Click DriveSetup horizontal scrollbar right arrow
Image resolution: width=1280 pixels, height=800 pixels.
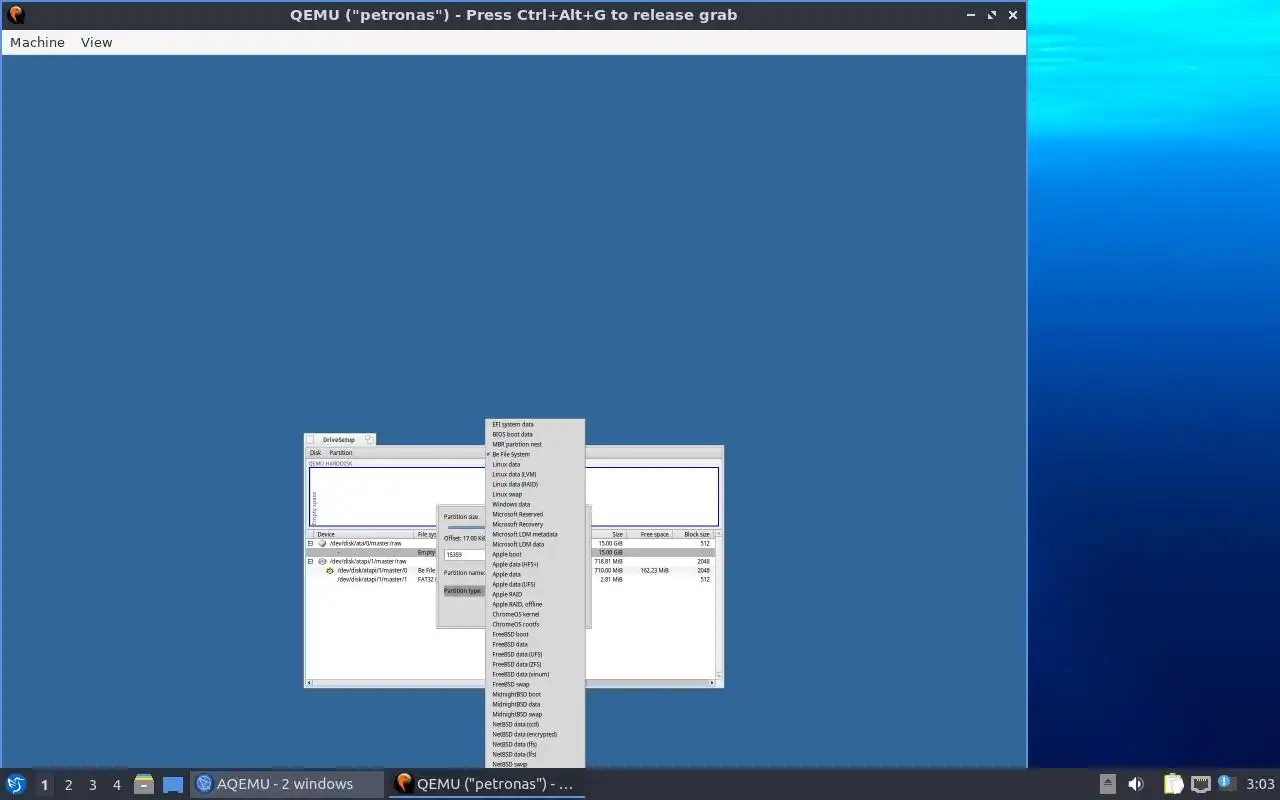[712, 683]
